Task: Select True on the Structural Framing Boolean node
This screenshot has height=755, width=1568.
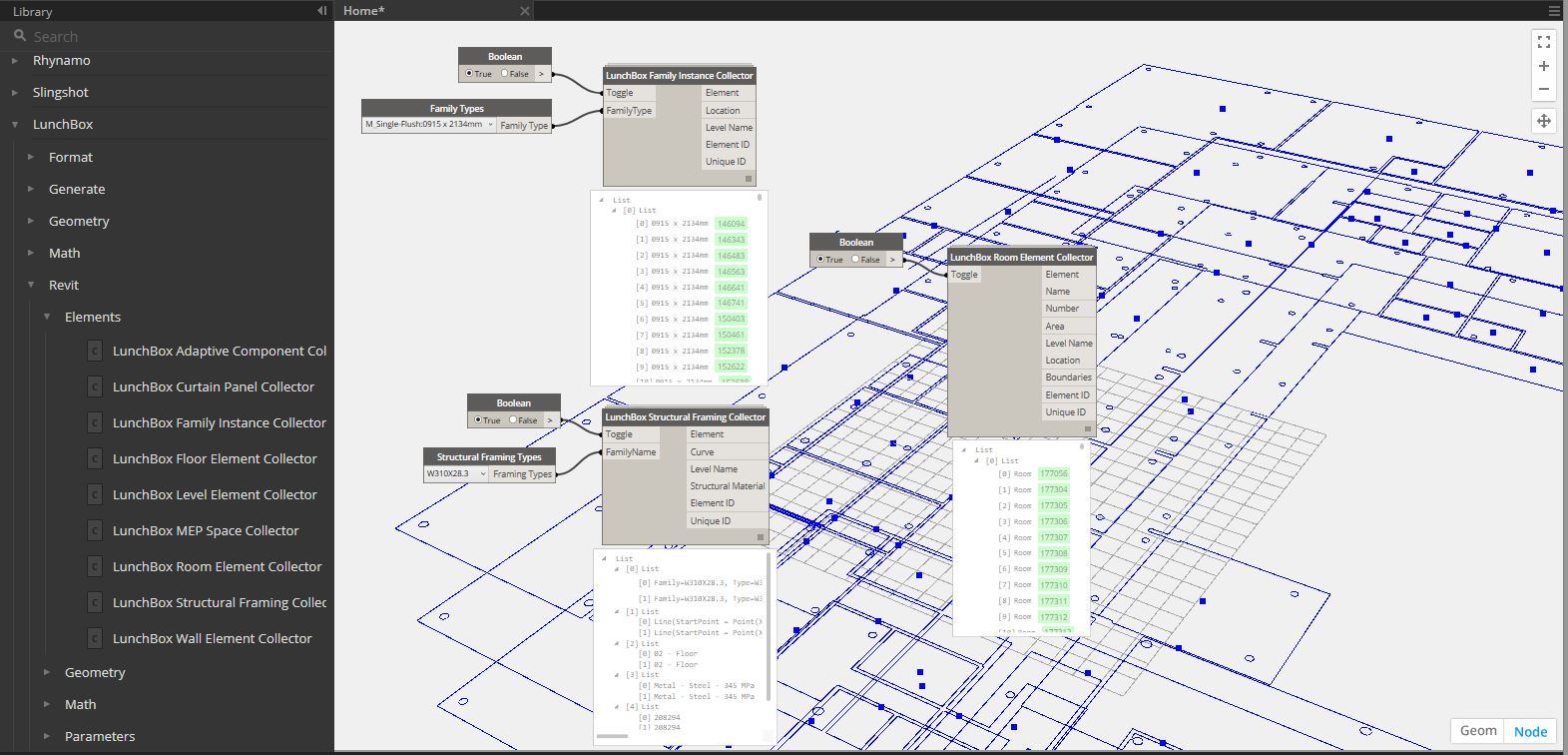Action: (x=478, y=420)
